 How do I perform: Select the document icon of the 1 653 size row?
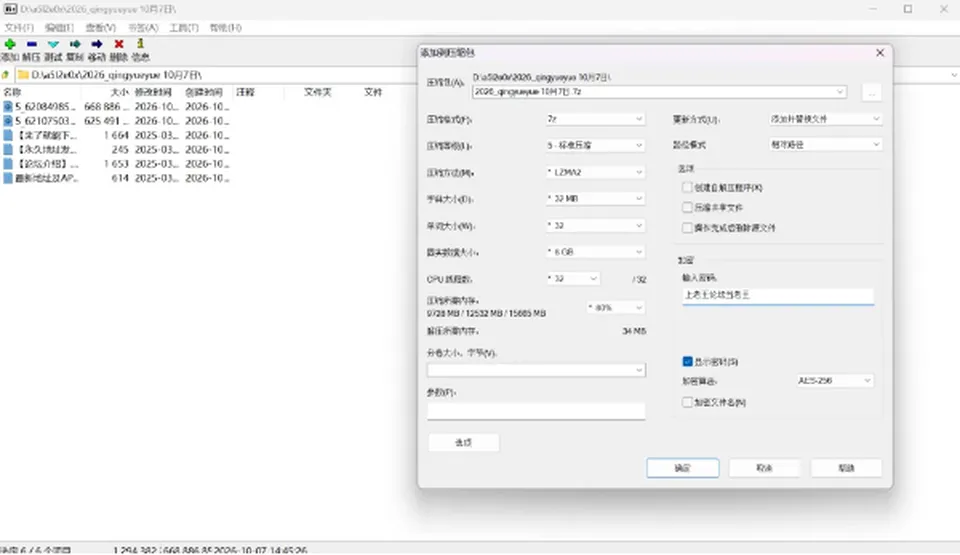click(x=7, y=164)
